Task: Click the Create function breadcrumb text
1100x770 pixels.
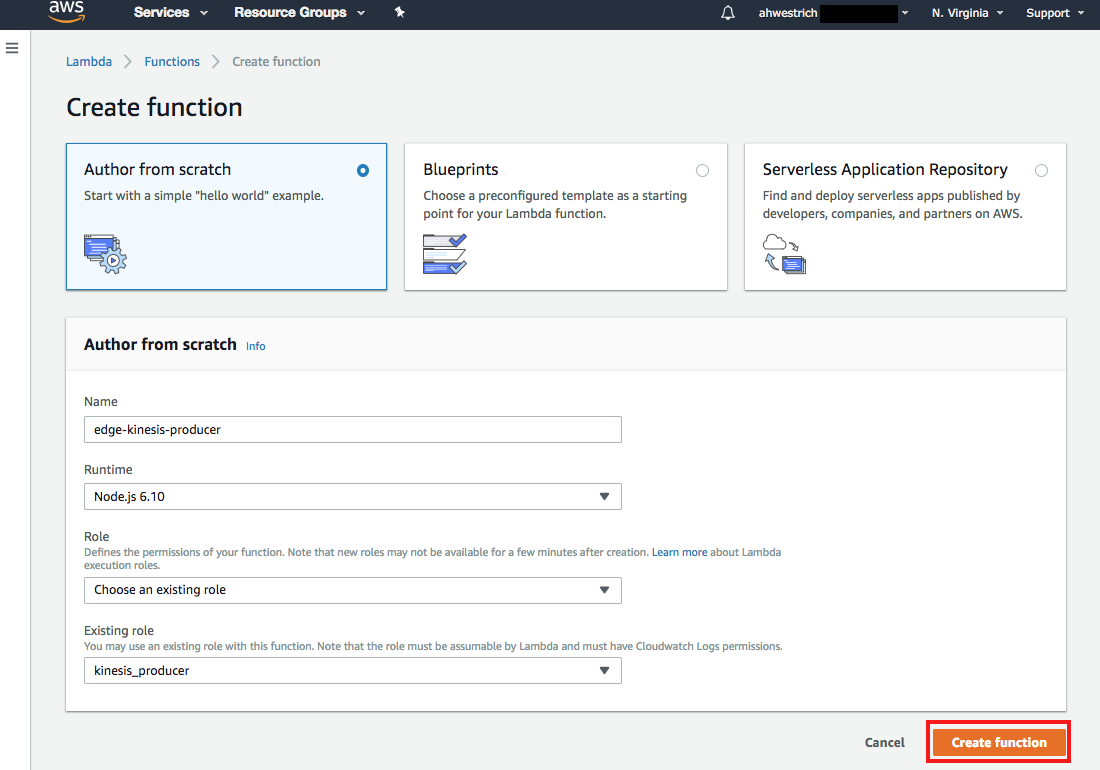Action: pos(276,62)
